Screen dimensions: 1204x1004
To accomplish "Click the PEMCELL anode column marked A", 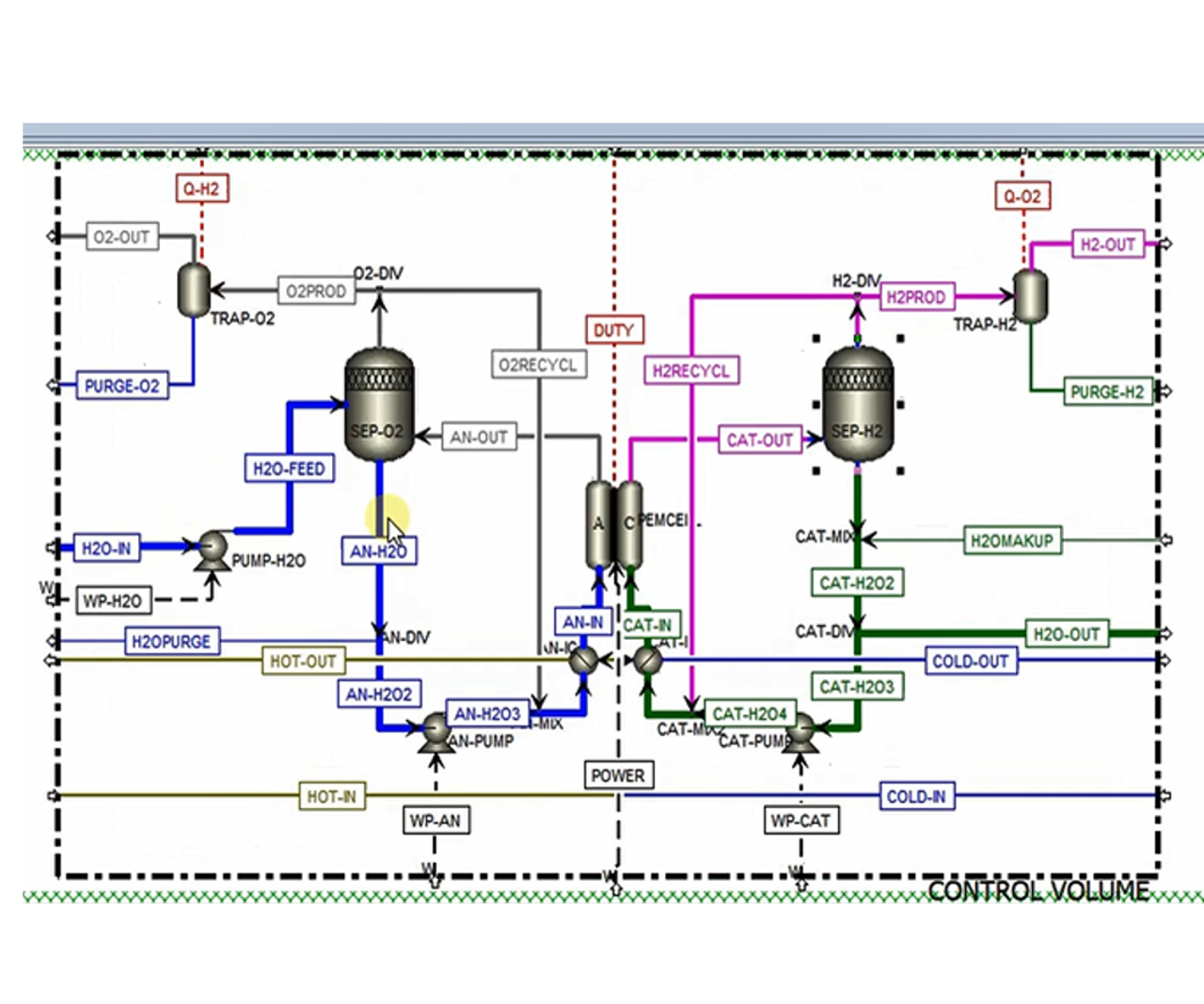I will 598,524.
